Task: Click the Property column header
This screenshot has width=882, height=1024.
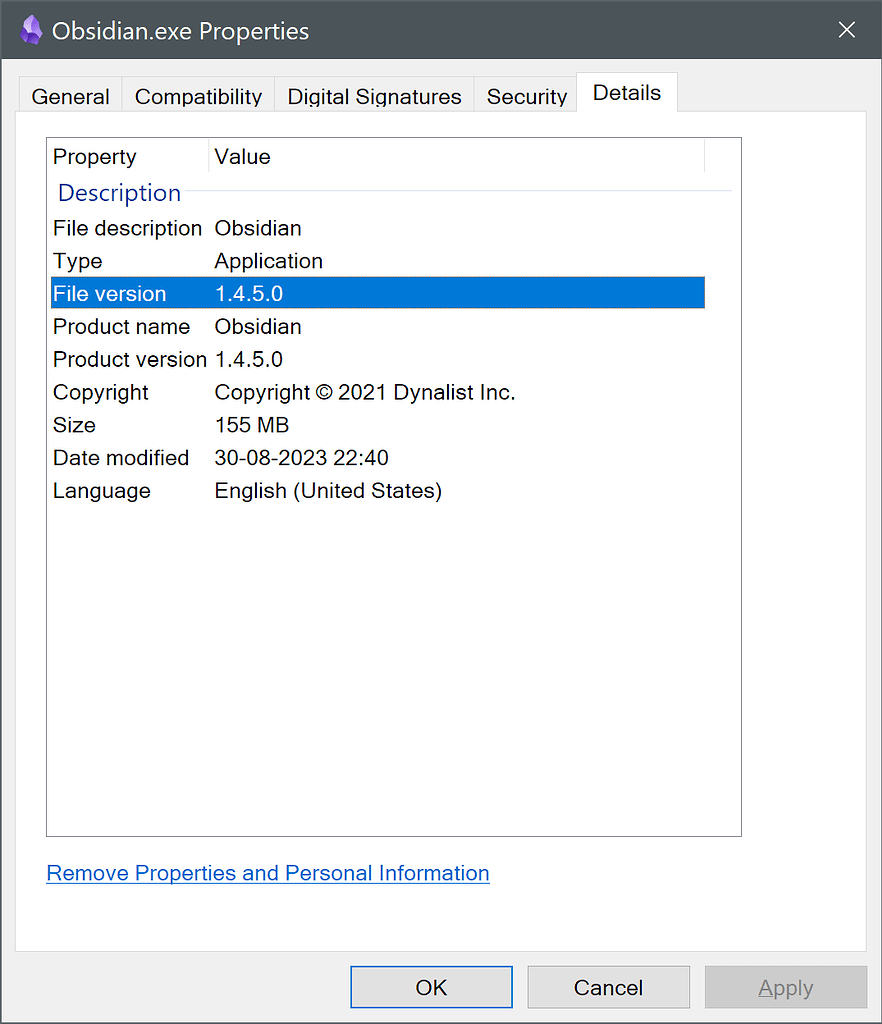Action: coord(94,157)
